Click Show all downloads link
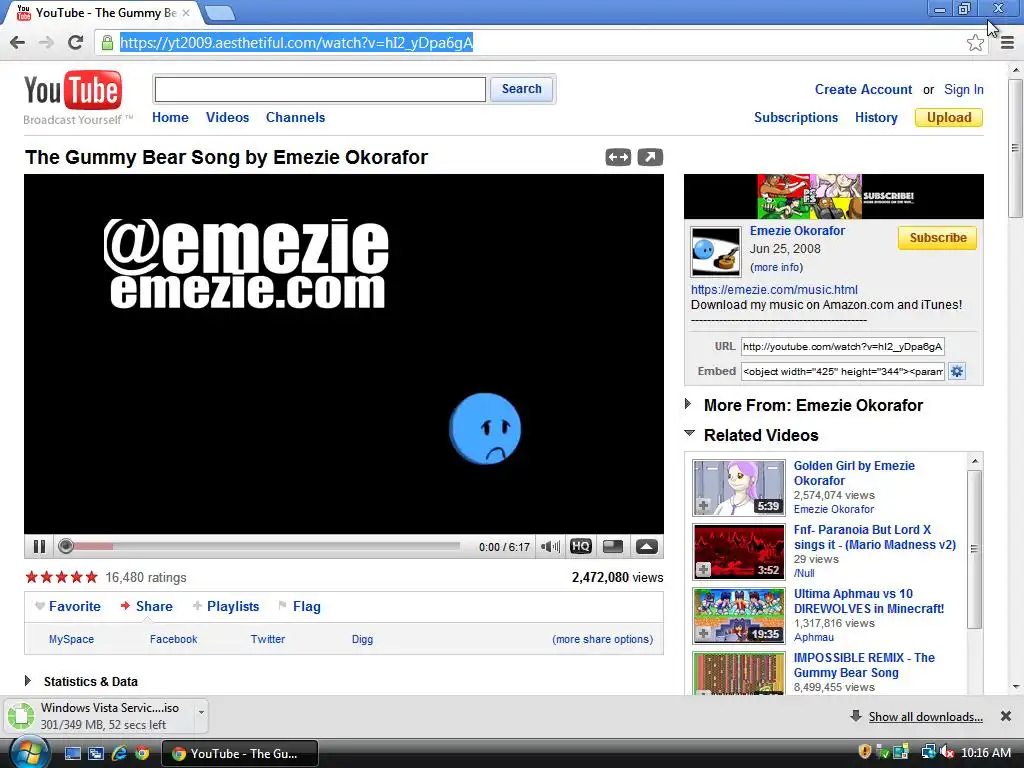Viewport: 1024px width, 768px height. tap(925, 717)
